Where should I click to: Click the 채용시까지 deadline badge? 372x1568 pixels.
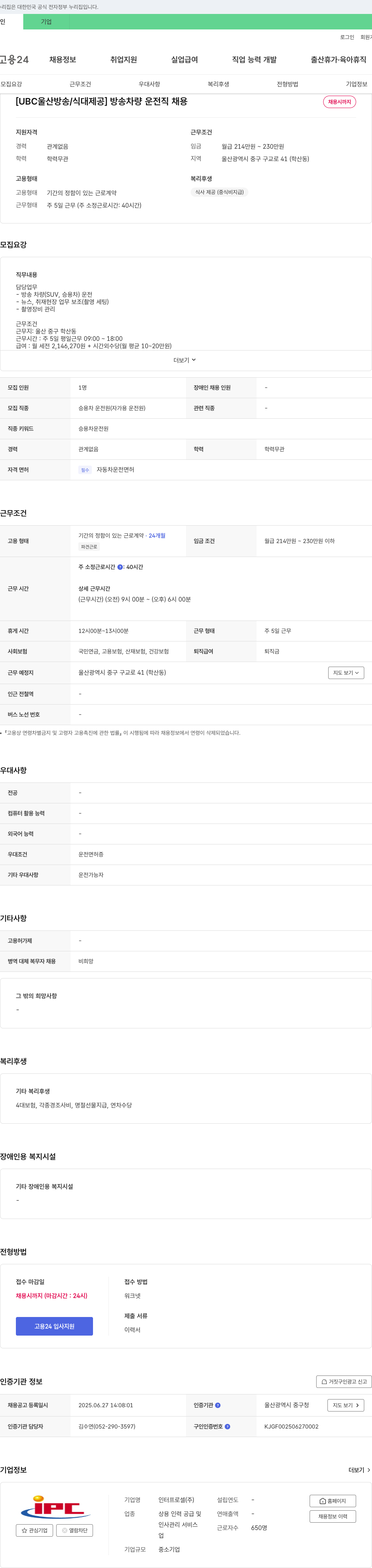(339, 101)
